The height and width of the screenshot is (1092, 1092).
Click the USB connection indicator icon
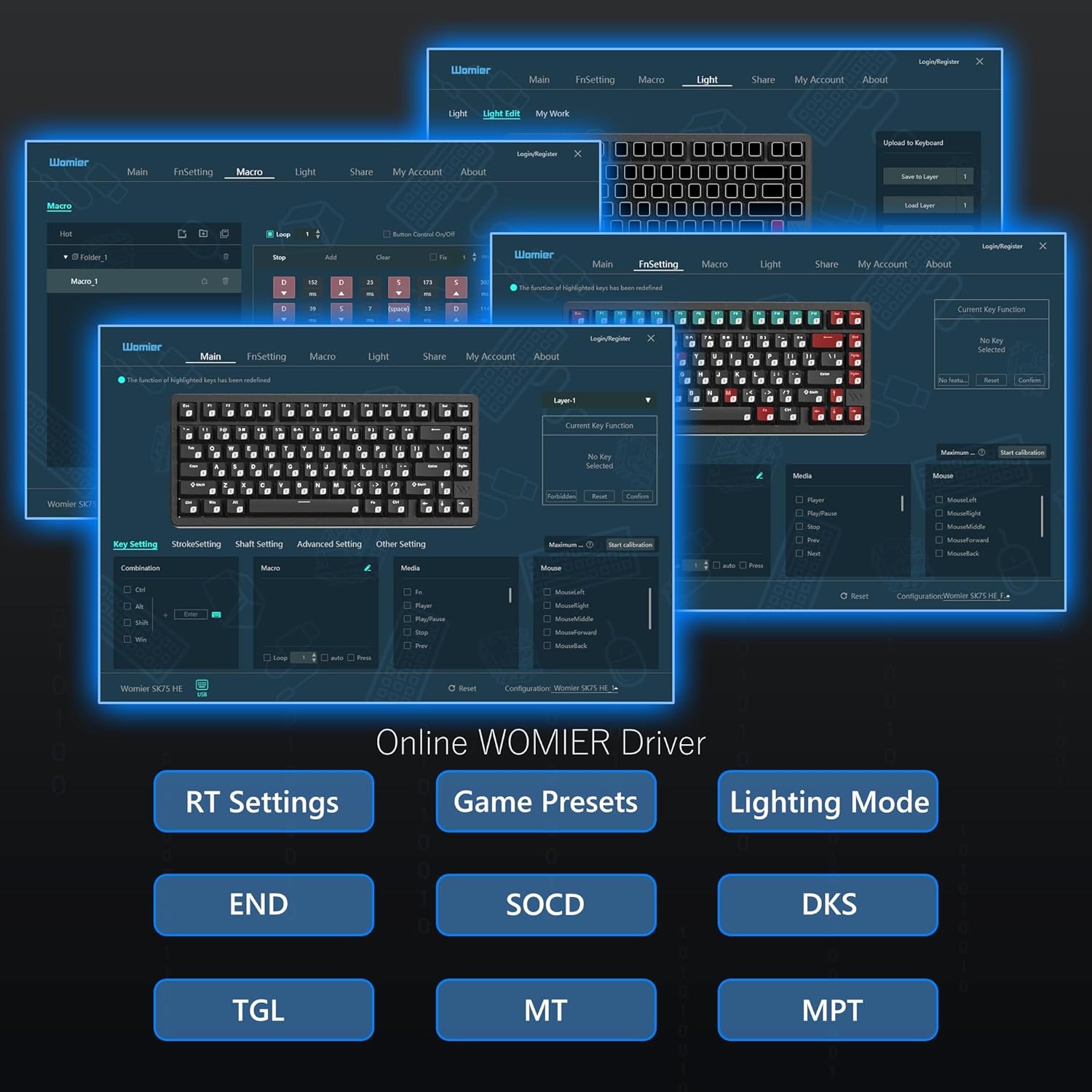pyautogui.click(x=202, y=687)
